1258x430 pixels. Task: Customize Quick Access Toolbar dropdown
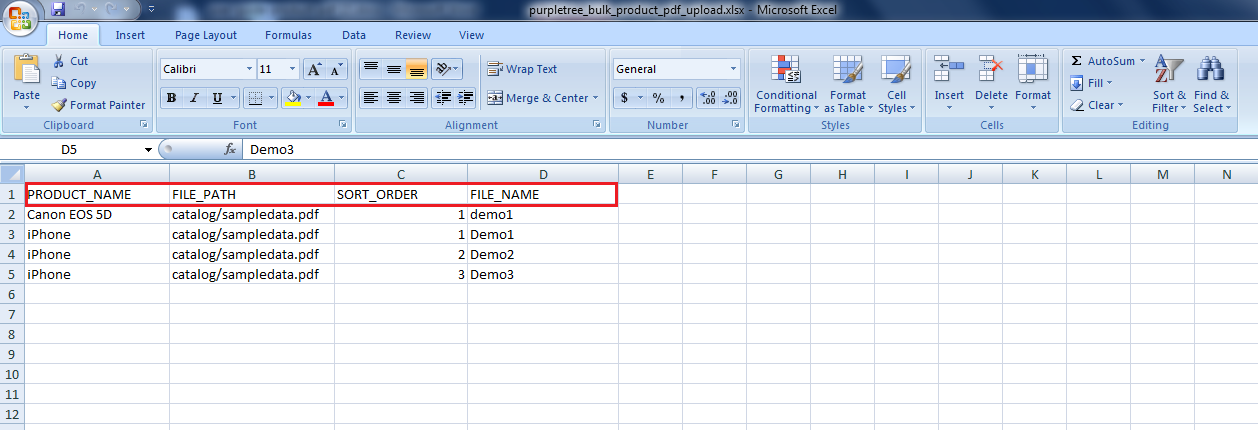[x=150, y=10]
